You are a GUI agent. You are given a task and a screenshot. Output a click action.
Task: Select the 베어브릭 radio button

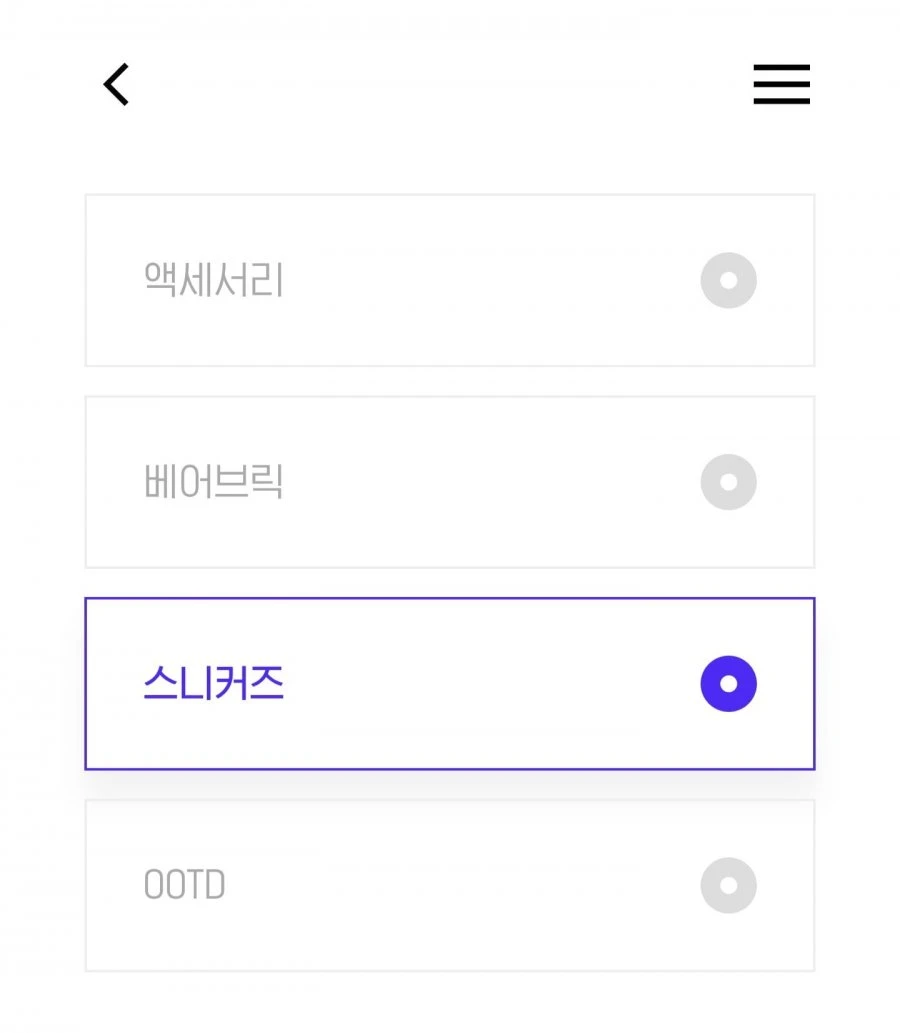click(728, 482)
